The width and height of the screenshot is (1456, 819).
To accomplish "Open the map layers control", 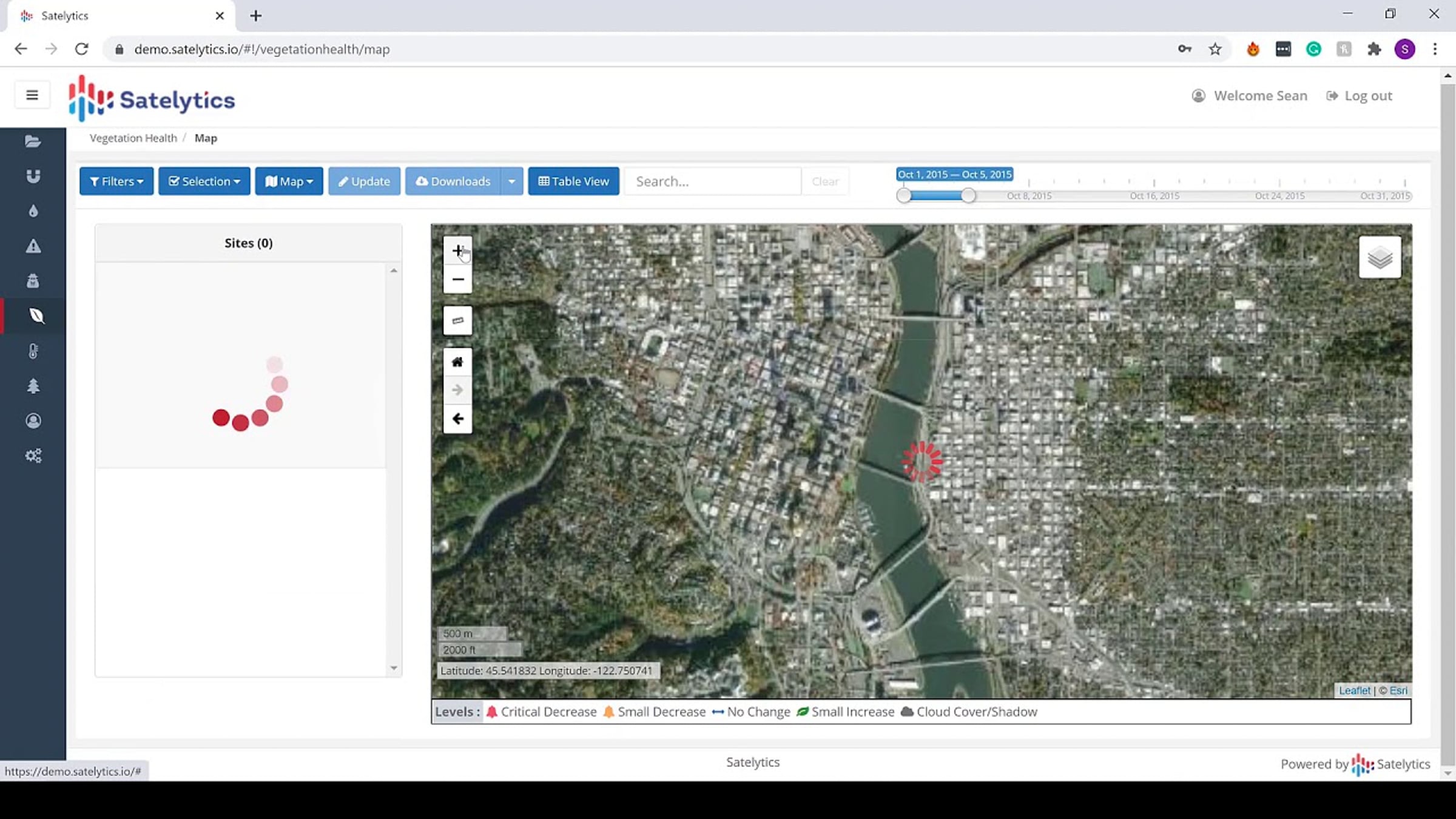I will (1380, 258).
